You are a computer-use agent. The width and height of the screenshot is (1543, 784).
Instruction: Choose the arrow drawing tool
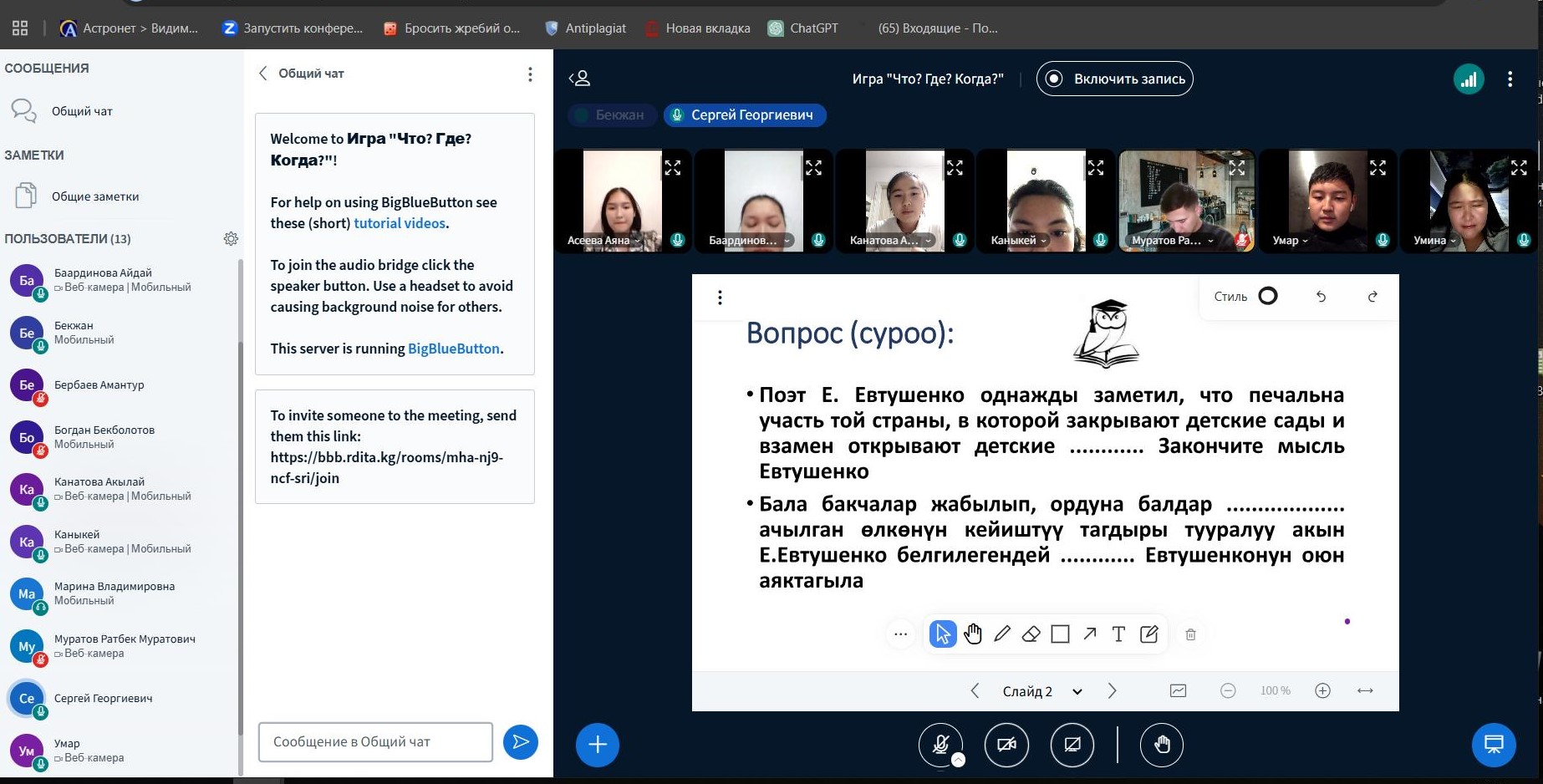[1089, 634]
